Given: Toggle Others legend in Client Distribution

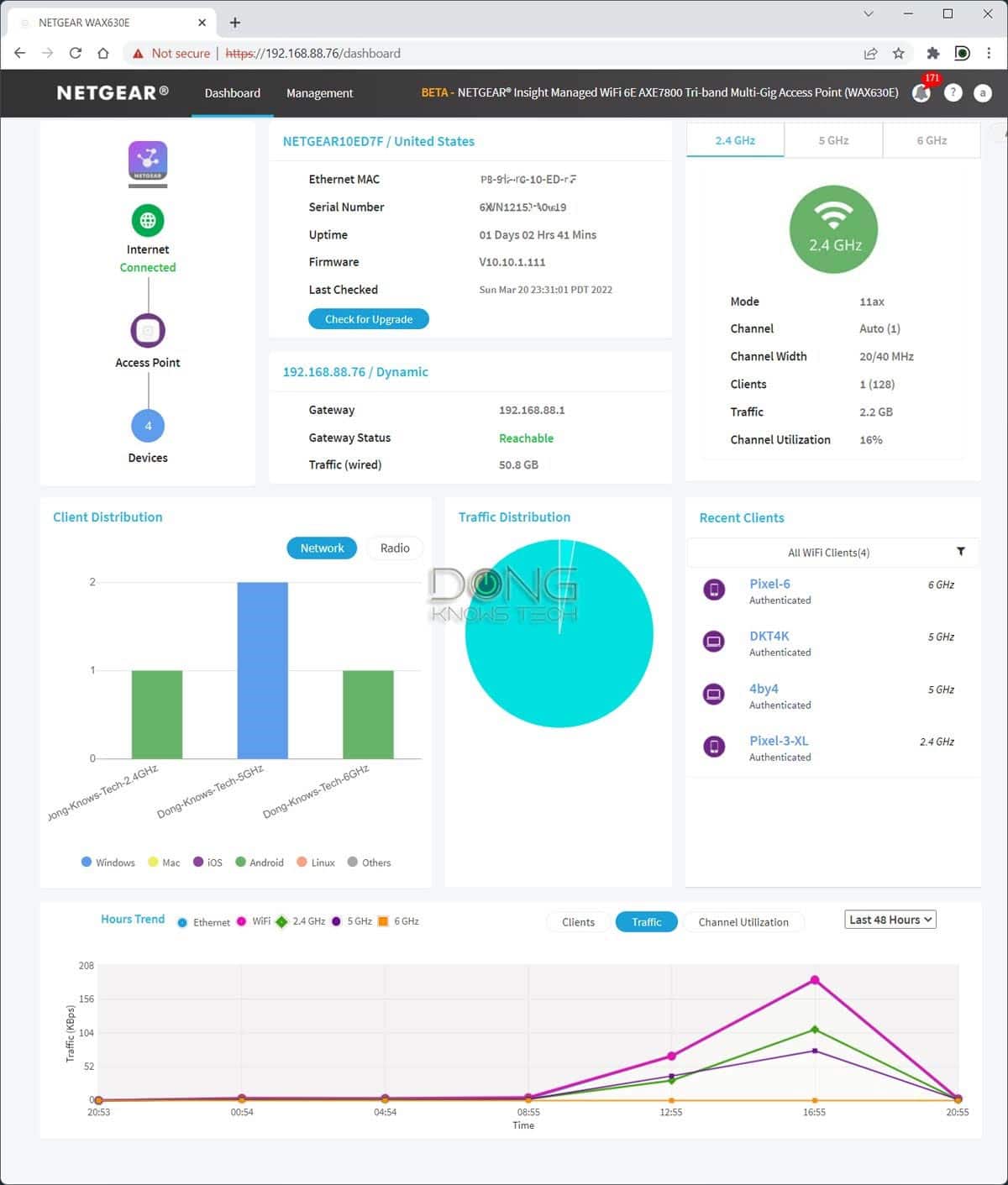Looking at the screenshot, I should [x=370, y=863].
